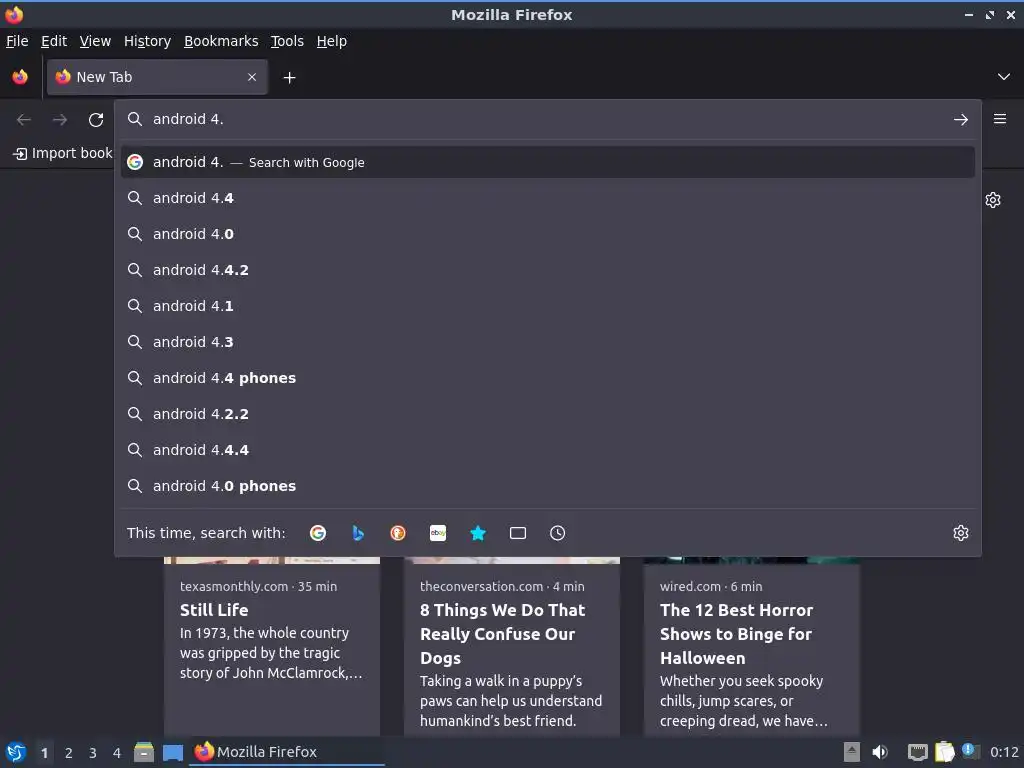Open '8 Things We Do That Really Confuse Our Dogs'
The width and height of the screenshot is (1024, 768).
[511, 647]
